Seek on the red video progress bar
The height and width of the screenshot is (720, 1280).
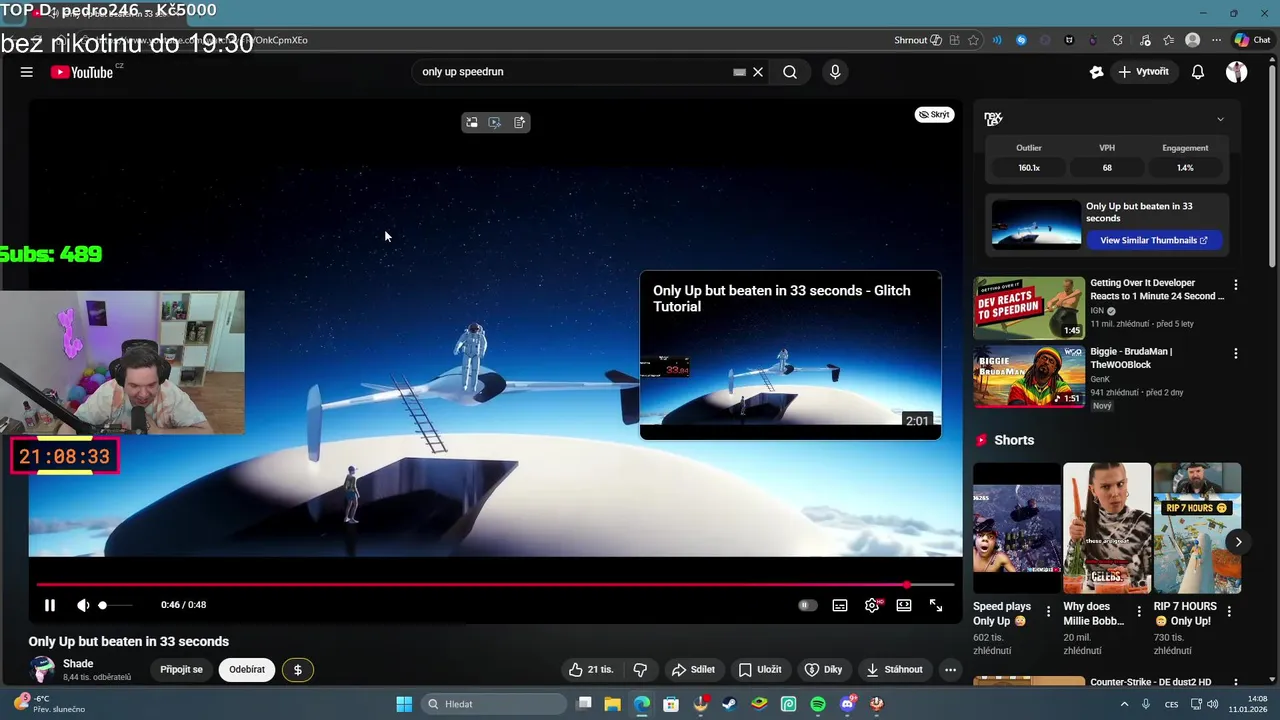pos(495,585)
